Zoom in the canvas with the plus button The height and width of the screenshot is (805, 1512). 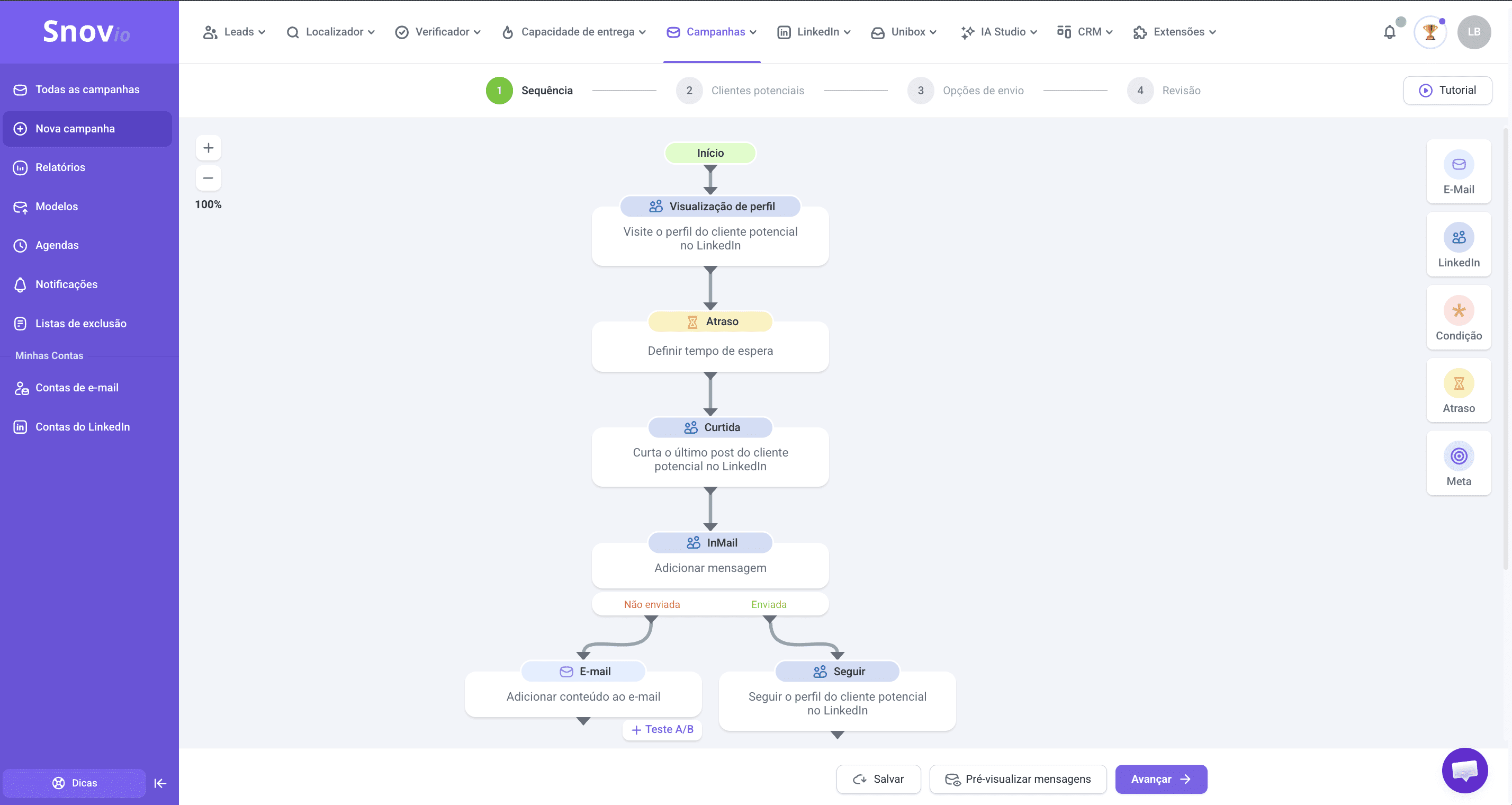pyautogui.click(x=209, y=148)
